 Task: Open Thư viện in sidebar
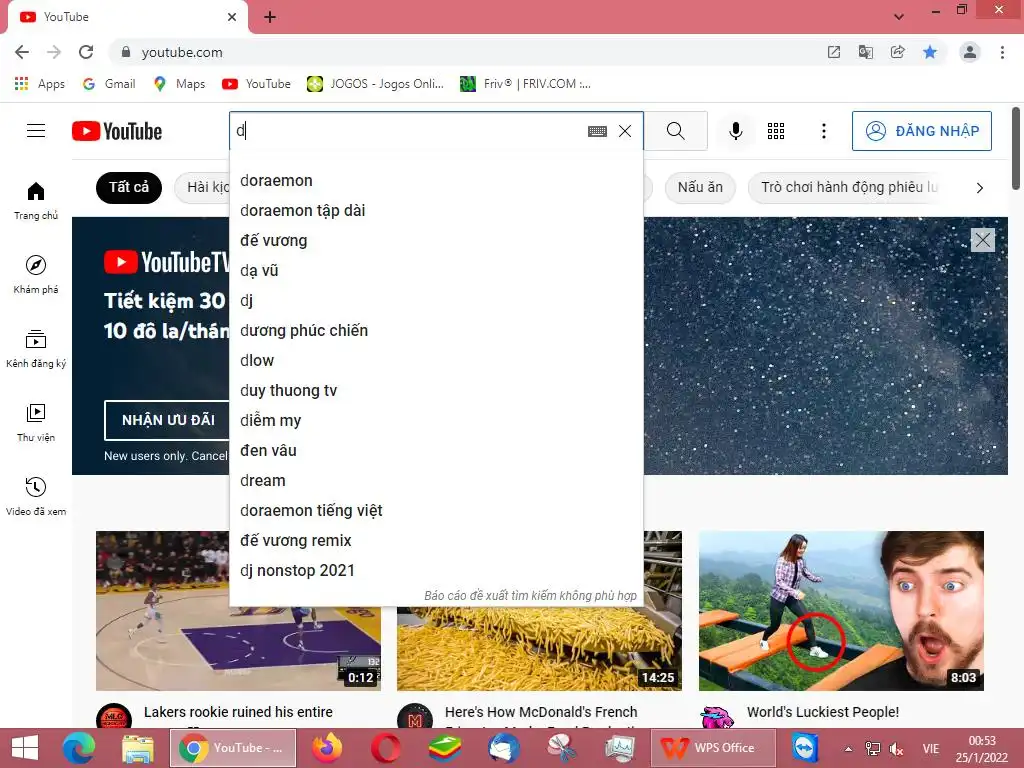(x=36, y=423)
